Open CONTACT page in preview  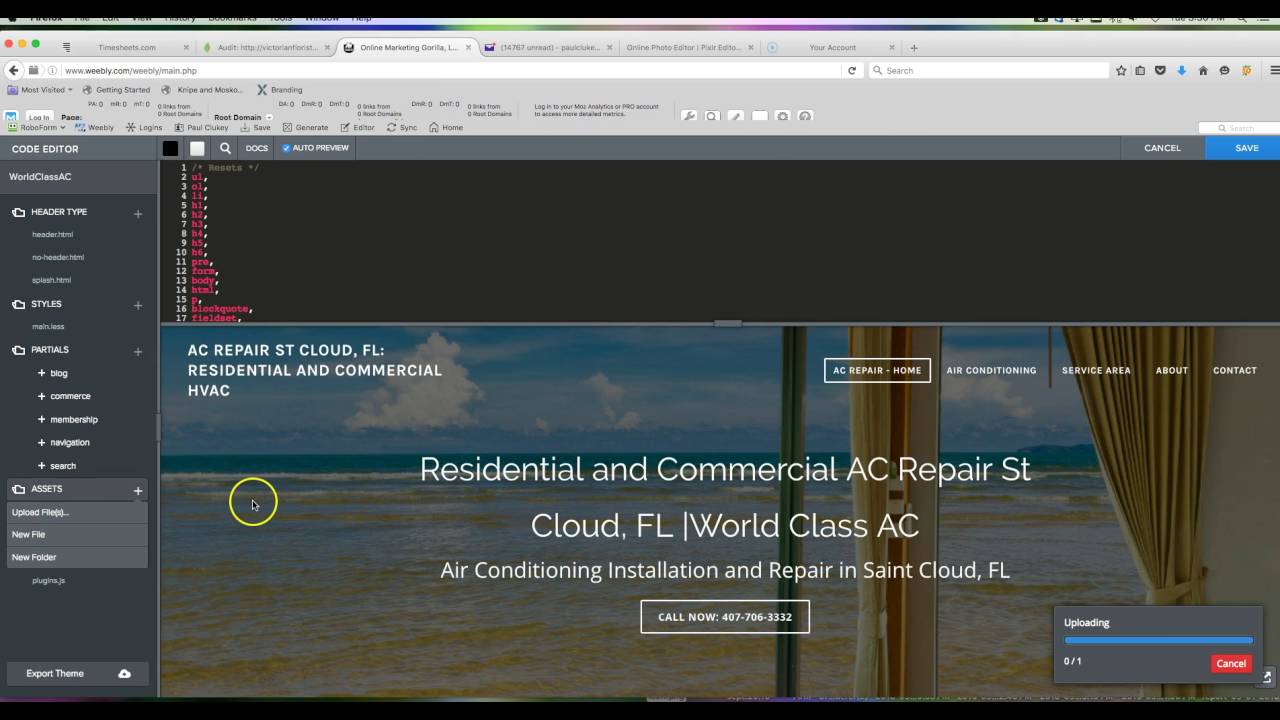click(1235, 371)
